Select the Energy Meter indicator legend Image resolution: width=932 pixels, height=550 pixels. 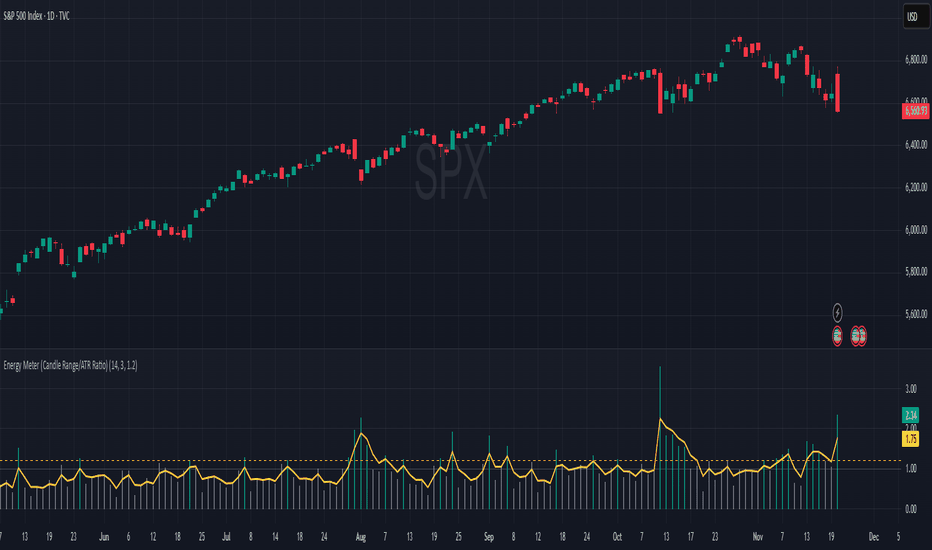click(70, 365)
